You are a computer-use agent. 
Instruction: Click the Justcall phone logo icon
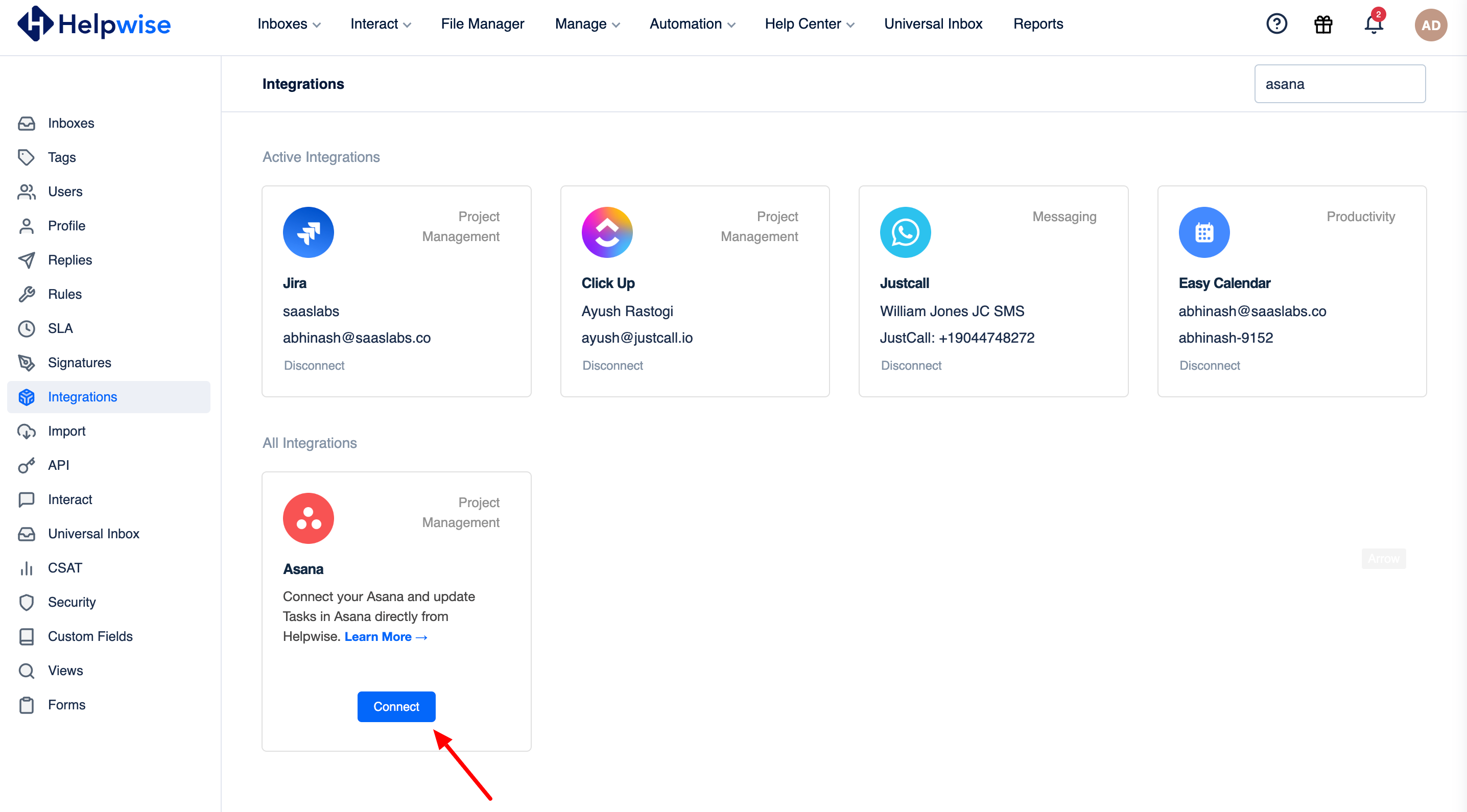click(905, 232)
